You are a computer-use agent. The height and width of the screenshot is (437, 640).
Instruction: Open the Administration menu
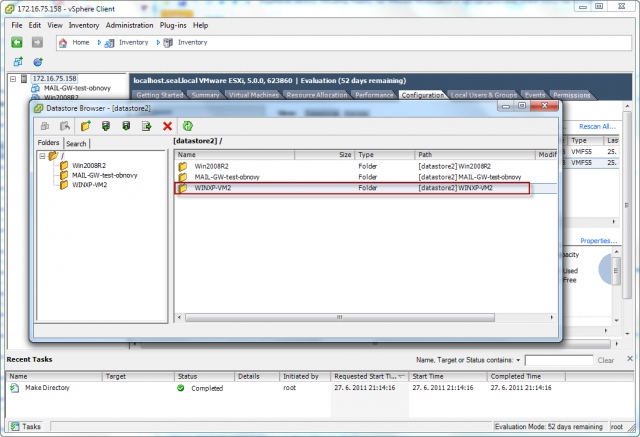click(129, 25)
